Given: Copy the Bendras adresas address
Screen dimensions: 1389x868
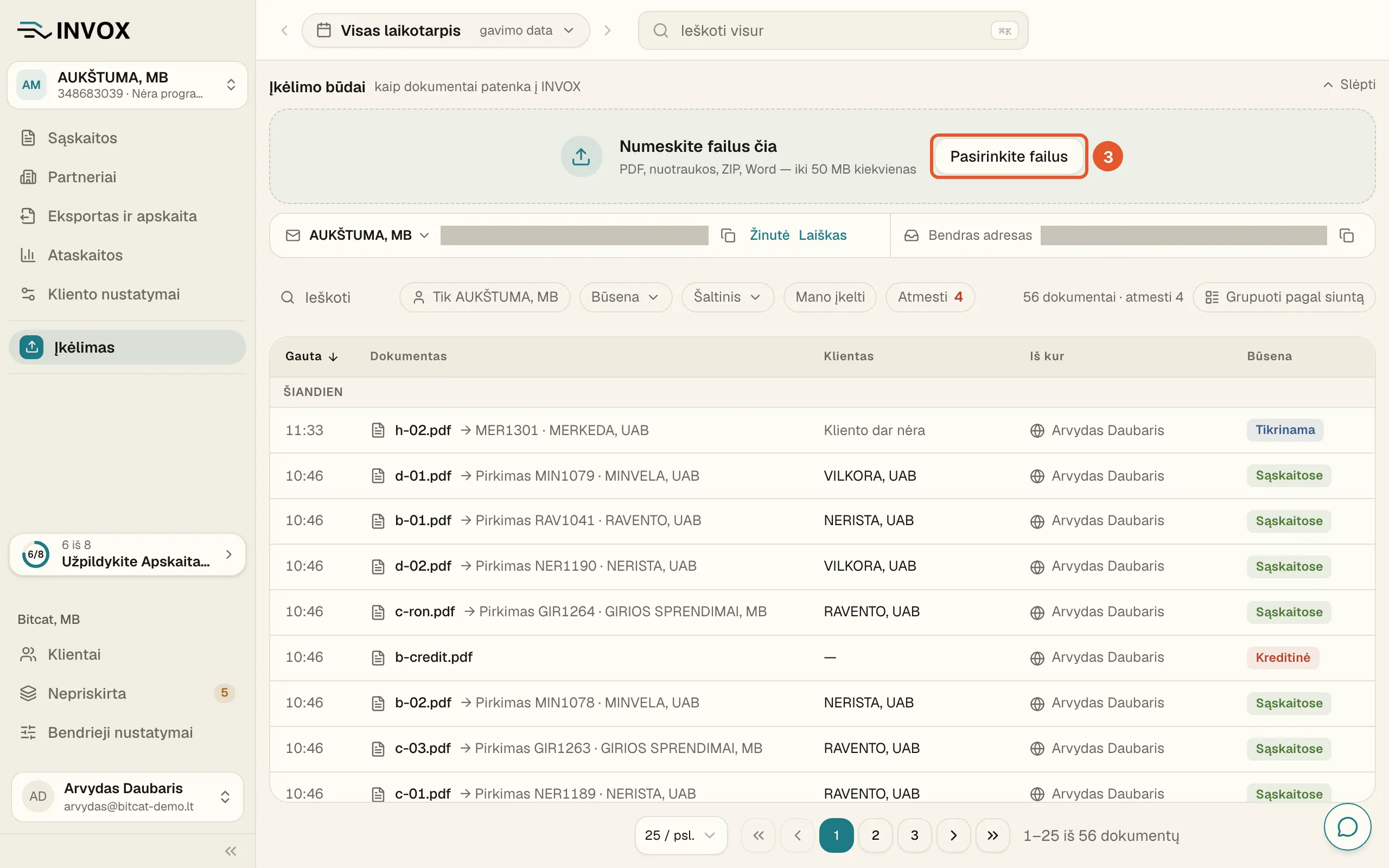Looking at the screenshot, I should (x=1347, y=235).
